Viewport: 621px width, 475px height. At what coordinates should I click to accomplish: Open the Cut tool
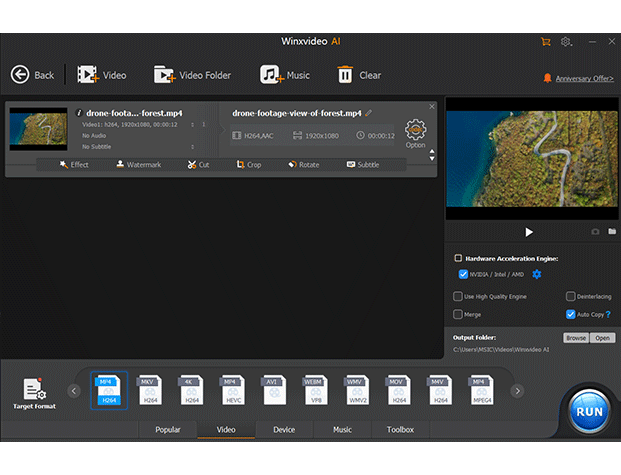[x=198, y=164]
